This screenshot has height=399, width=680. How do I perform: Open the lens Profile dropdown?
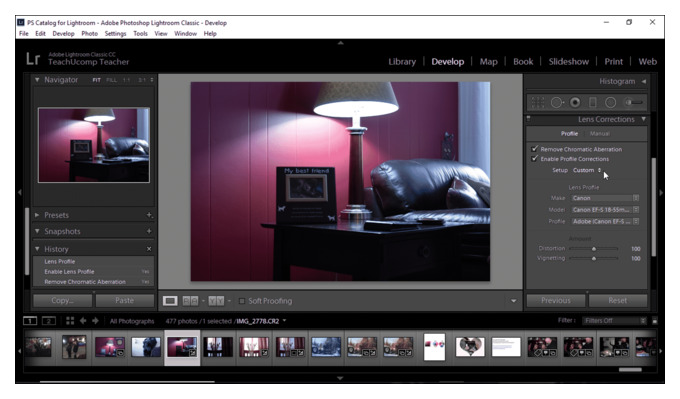coord(605,221)
